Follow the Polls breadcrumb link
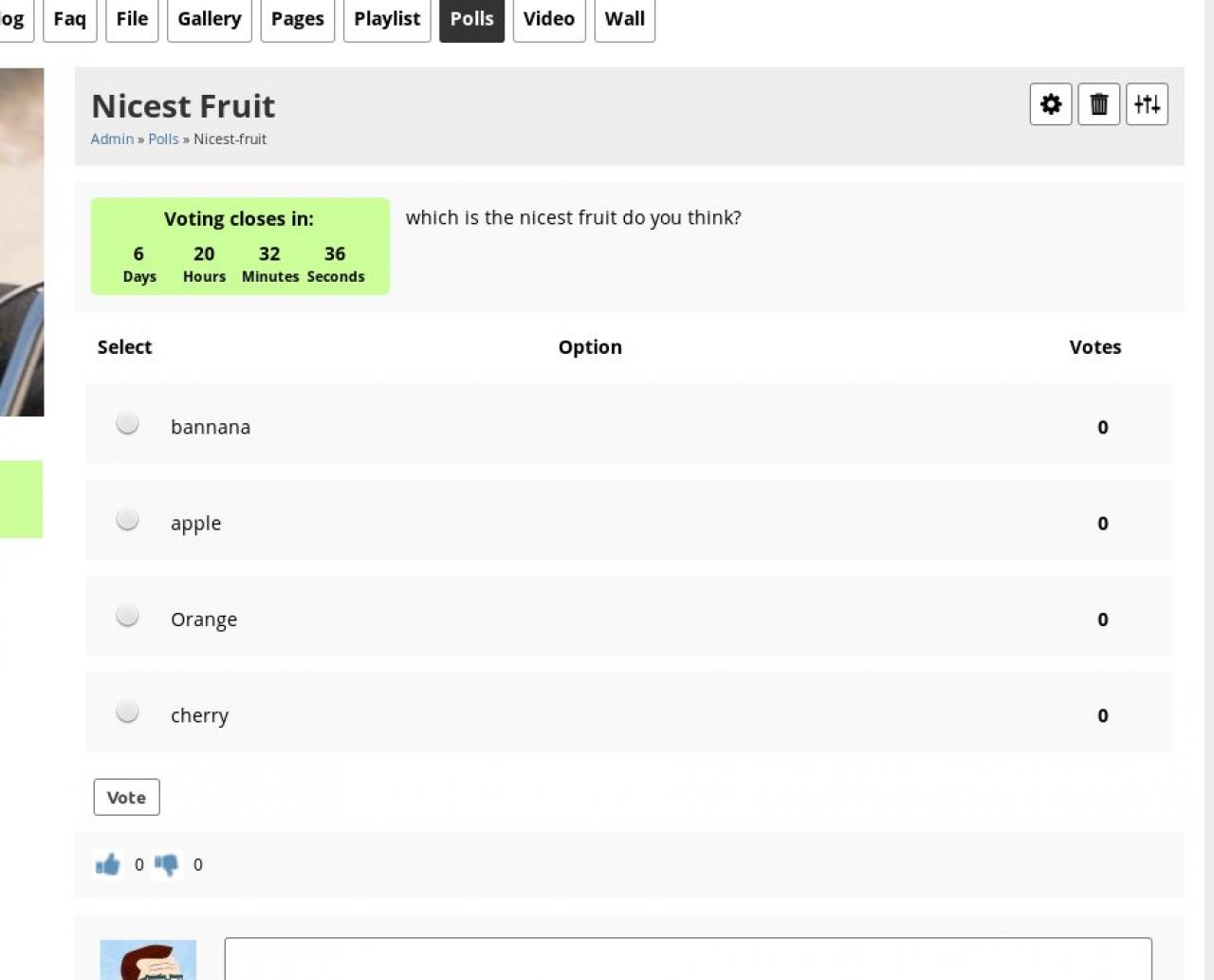Image resolution: width=1214 pixels, height=980 pixels. [x=163, y=139]
